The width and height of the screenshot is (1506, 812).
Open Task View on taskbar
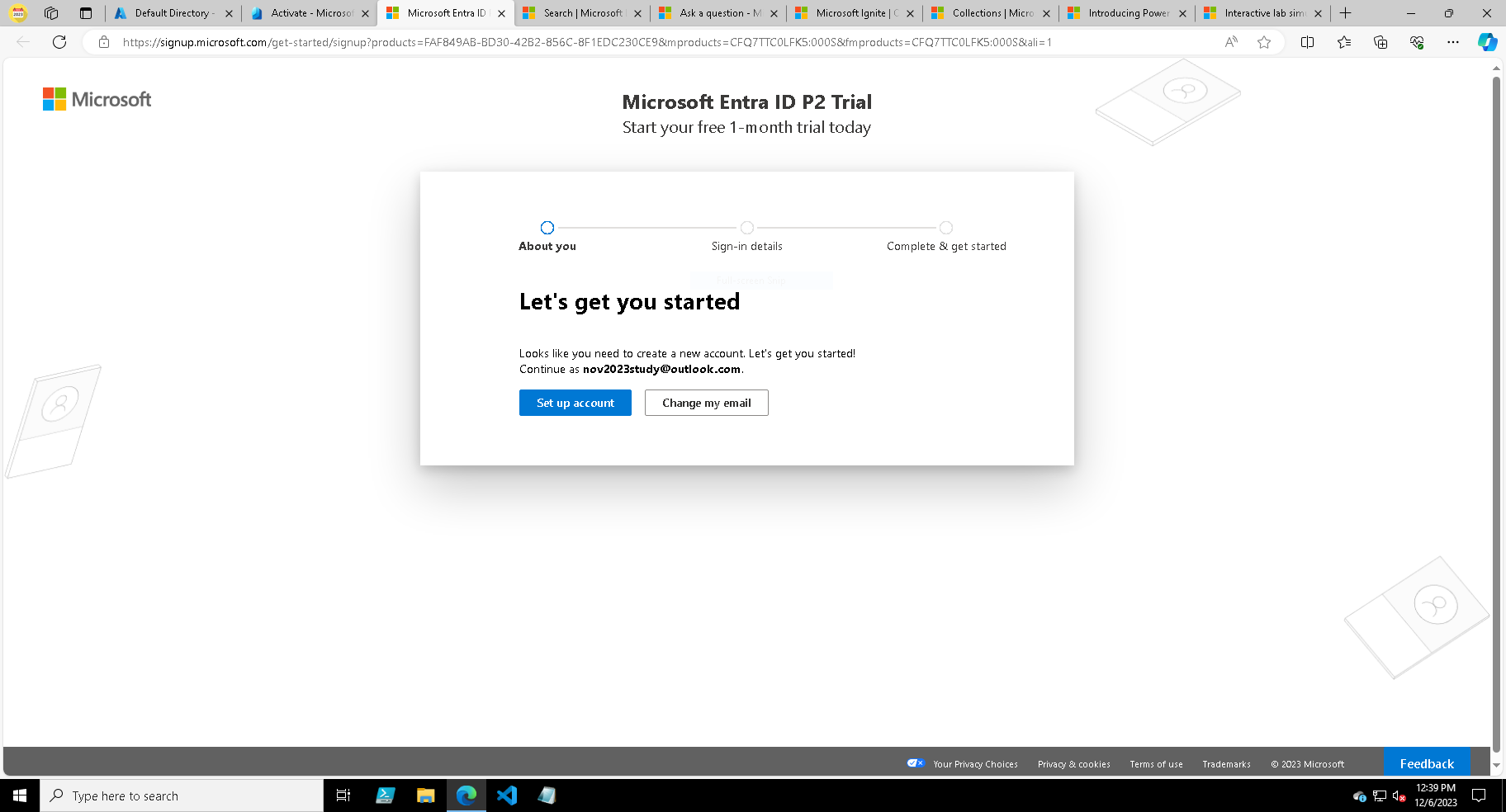[343, 795]
